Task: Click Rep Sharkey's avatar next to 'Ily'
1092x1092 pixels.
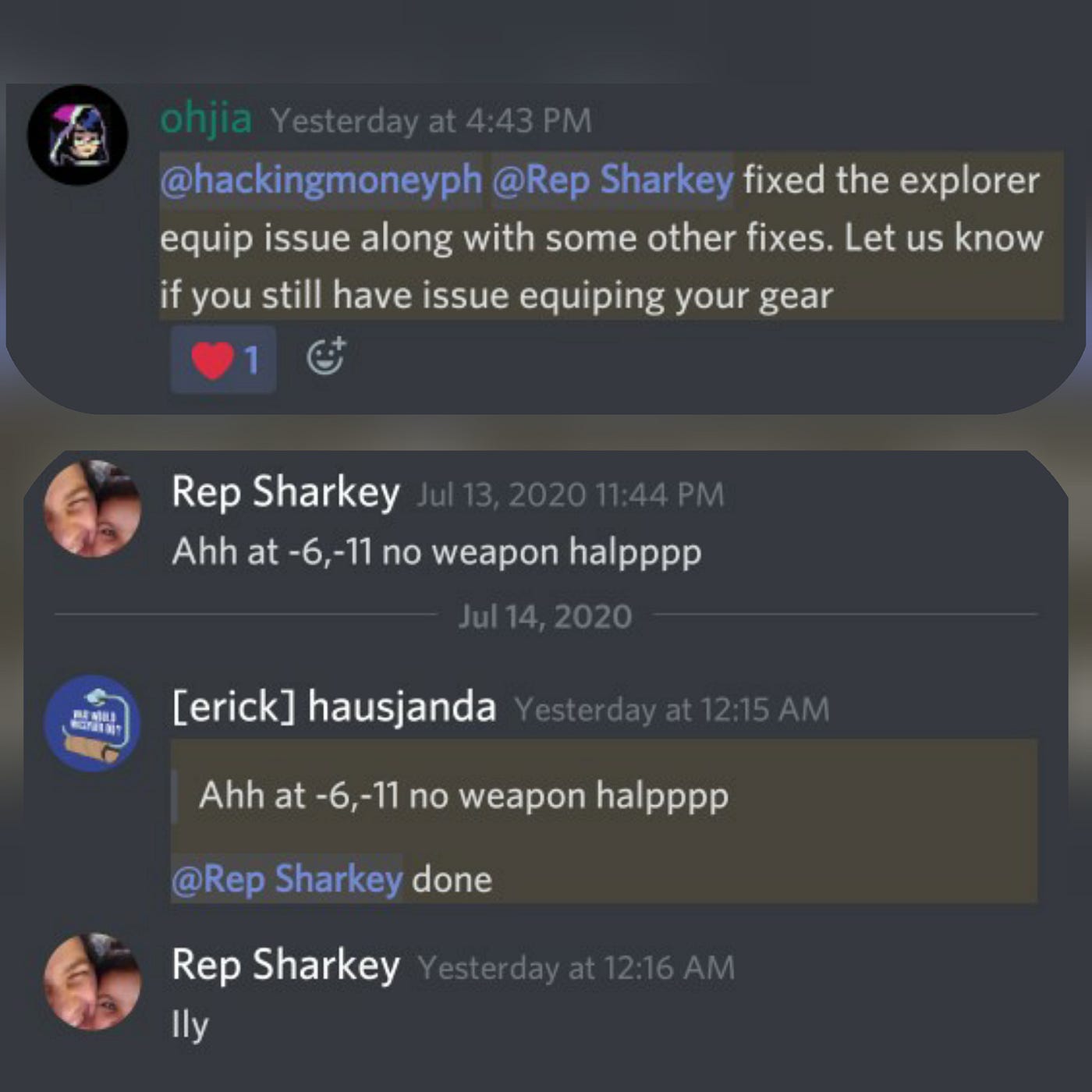Action: [x=92, y=981]
